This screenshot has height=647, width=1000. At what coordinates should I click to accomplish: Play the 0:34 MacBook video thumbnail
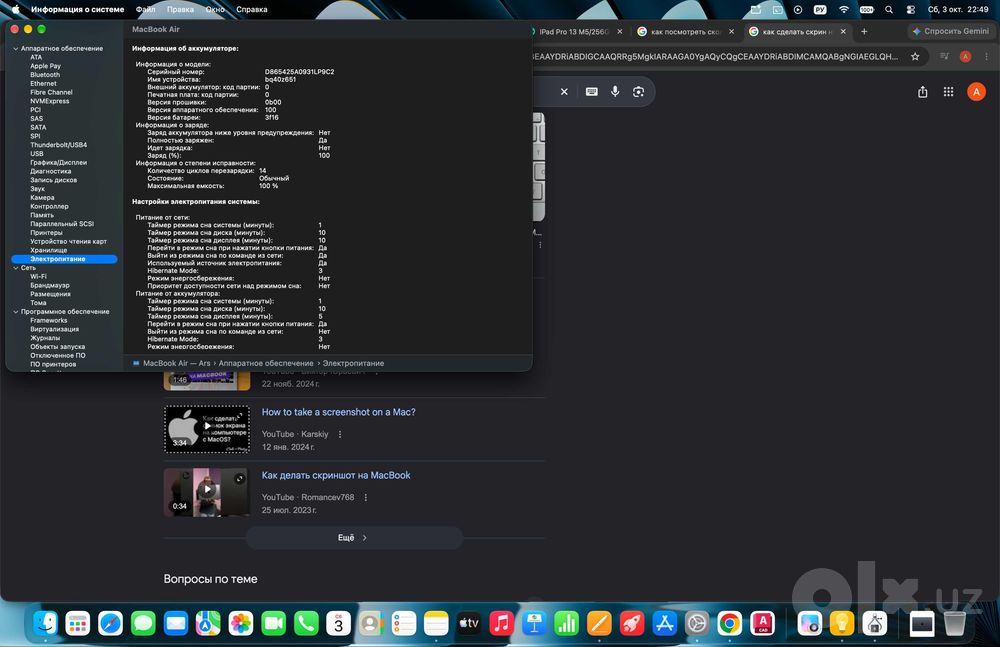207,492
